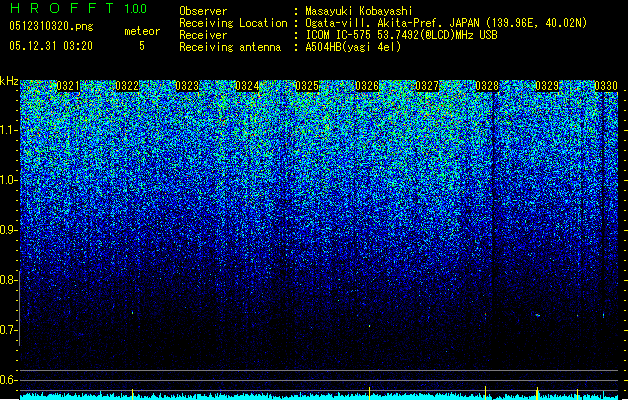Click the 0329 time marker
This screenshot has height=400, width=629.
pos(547,86)
